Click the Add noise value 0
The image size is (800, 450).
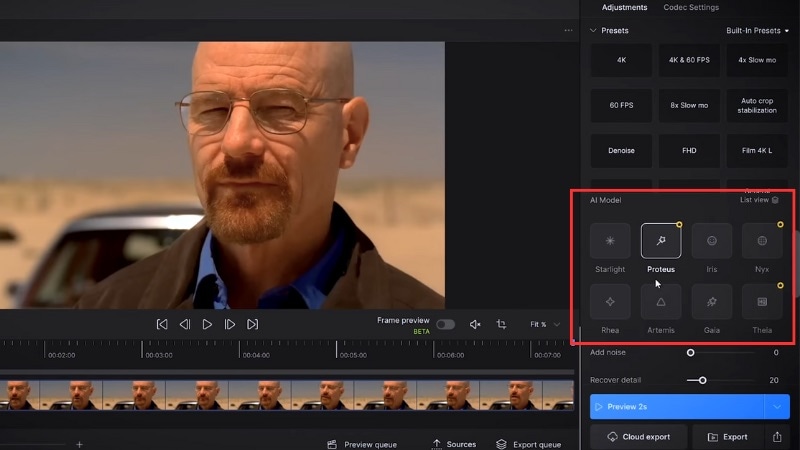coord(776,353)
